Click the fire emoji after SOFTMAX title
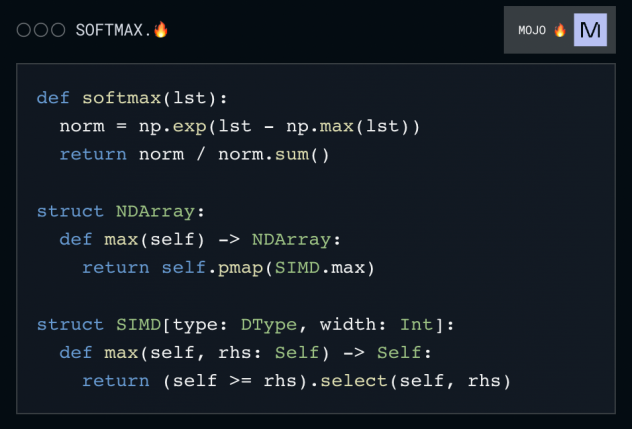Viewport: 632px width, 429px height. click(x=161, y=29)
